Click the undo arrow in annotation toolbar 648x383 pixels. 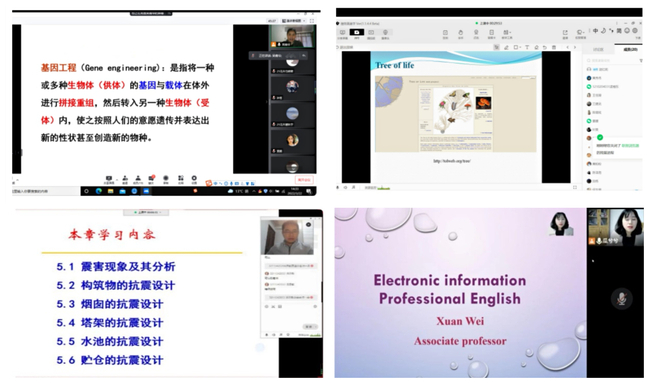pos(545,48)
